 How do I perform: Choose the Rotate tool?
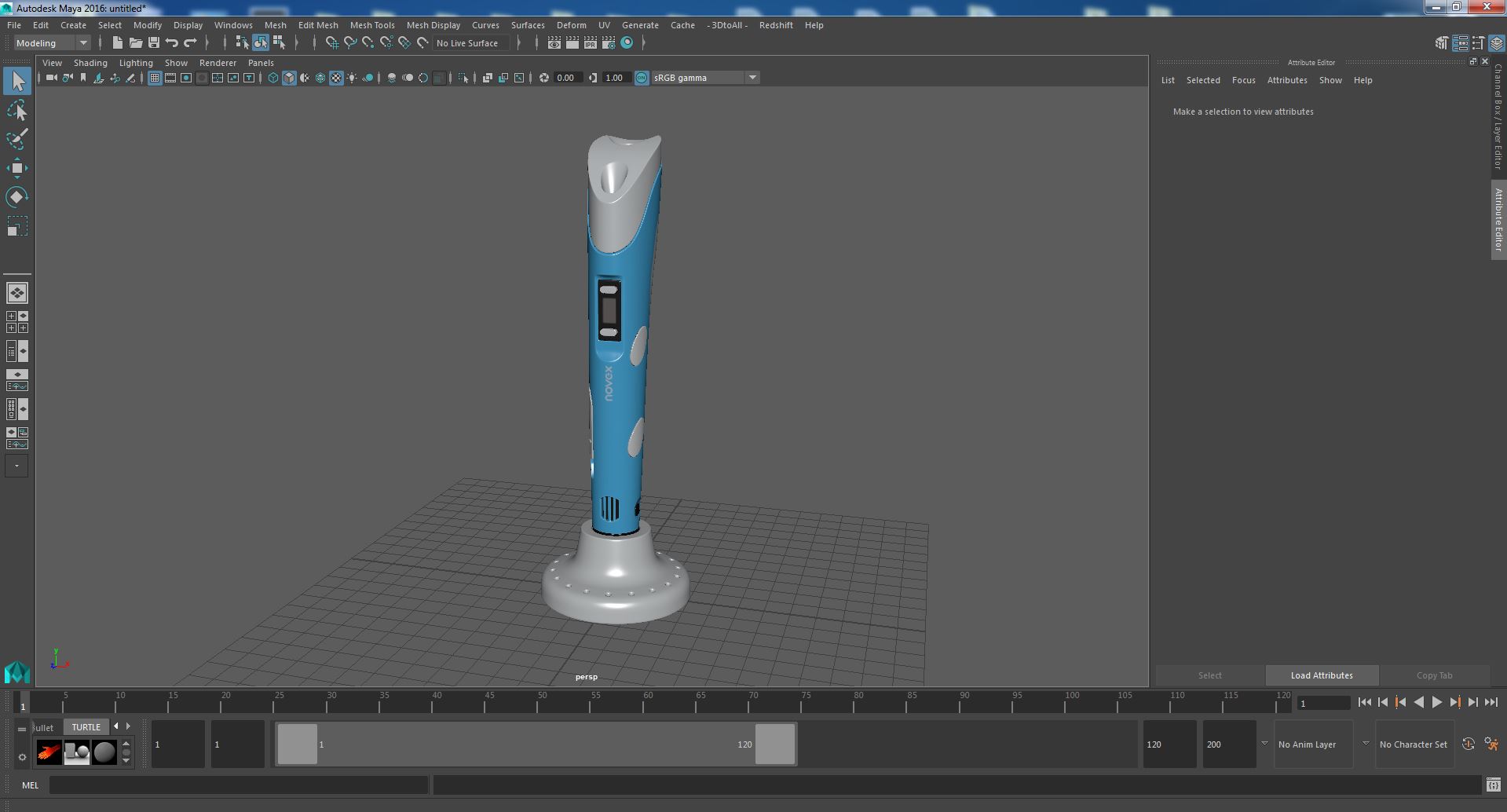(x=17, y=196)
